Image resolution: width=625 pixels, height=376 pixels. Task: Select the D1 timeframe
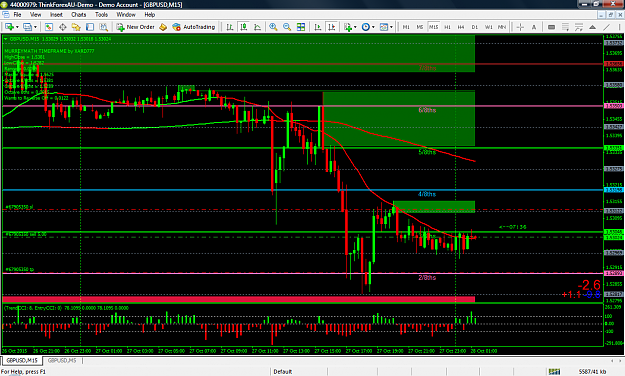coord(475,27)
